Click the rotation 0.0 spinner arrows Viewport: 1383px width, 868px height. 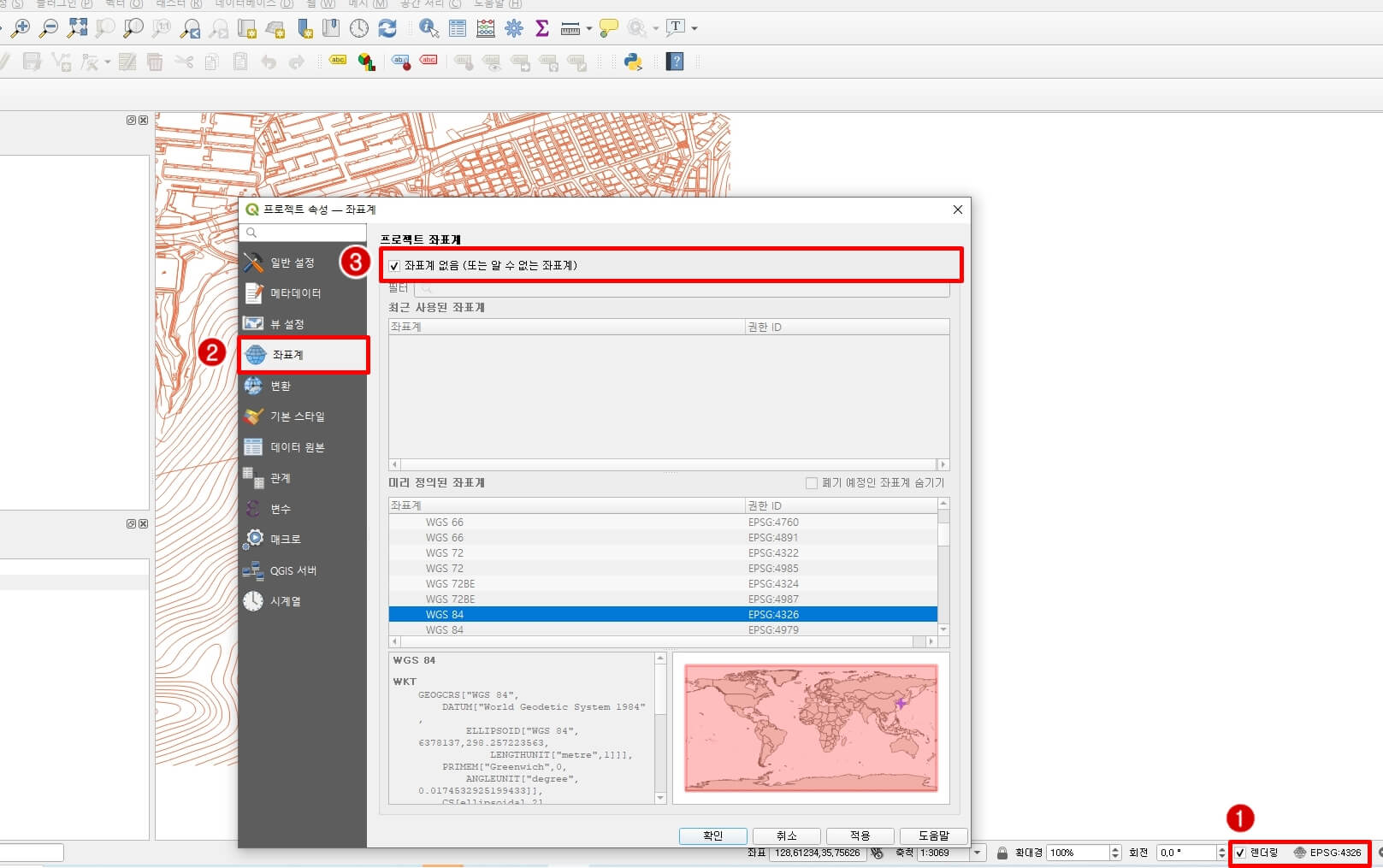click(1221, 853)
